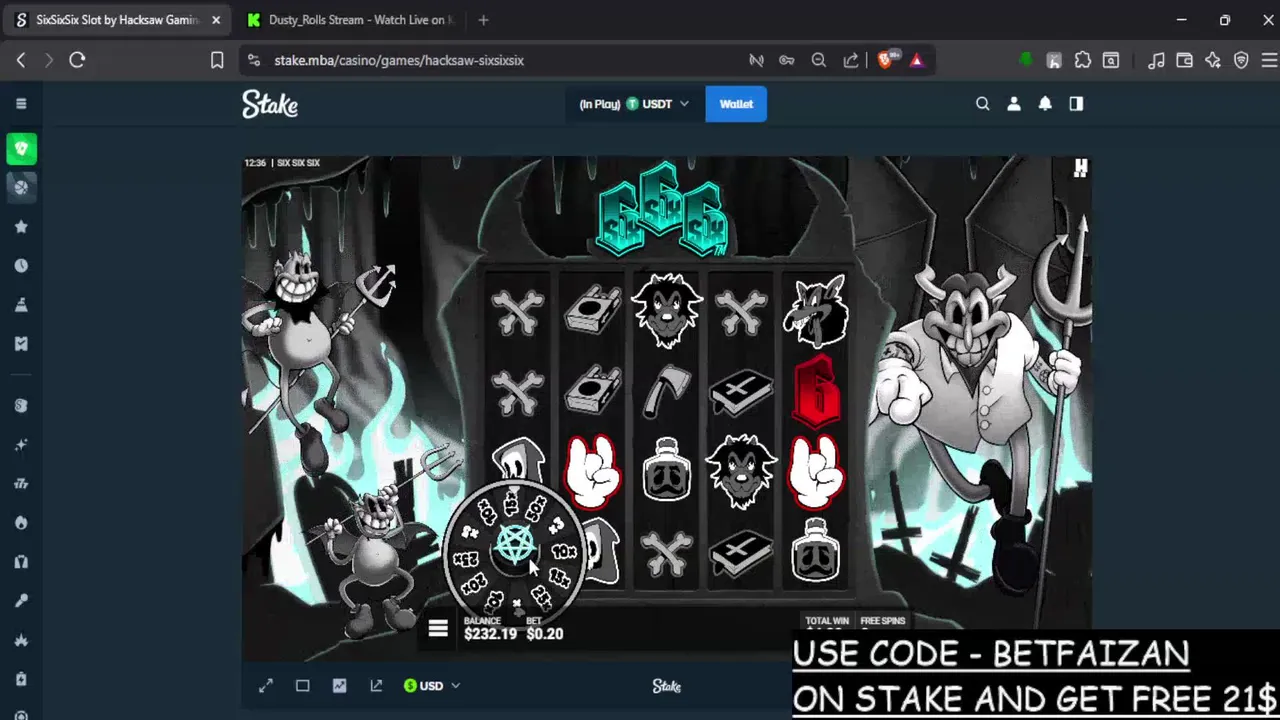Image resolution: width=1280 pixels, height=720 pixels.
Task: View site information icon in address bar
Action: (x=253, y=60)
